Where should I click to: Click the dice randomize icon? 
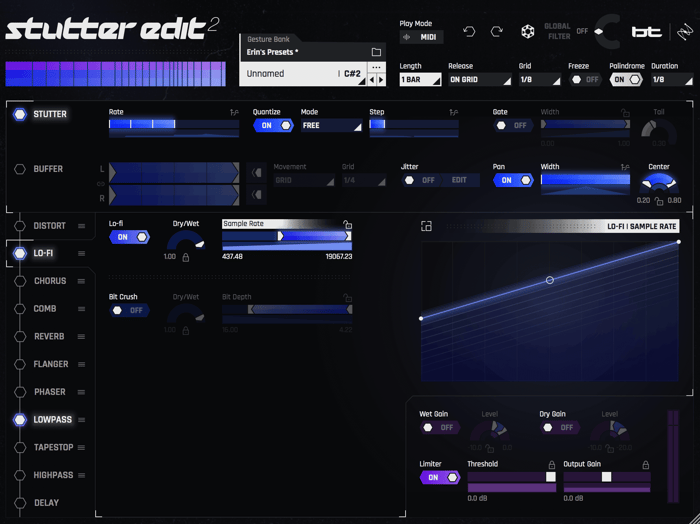point(528,32)
